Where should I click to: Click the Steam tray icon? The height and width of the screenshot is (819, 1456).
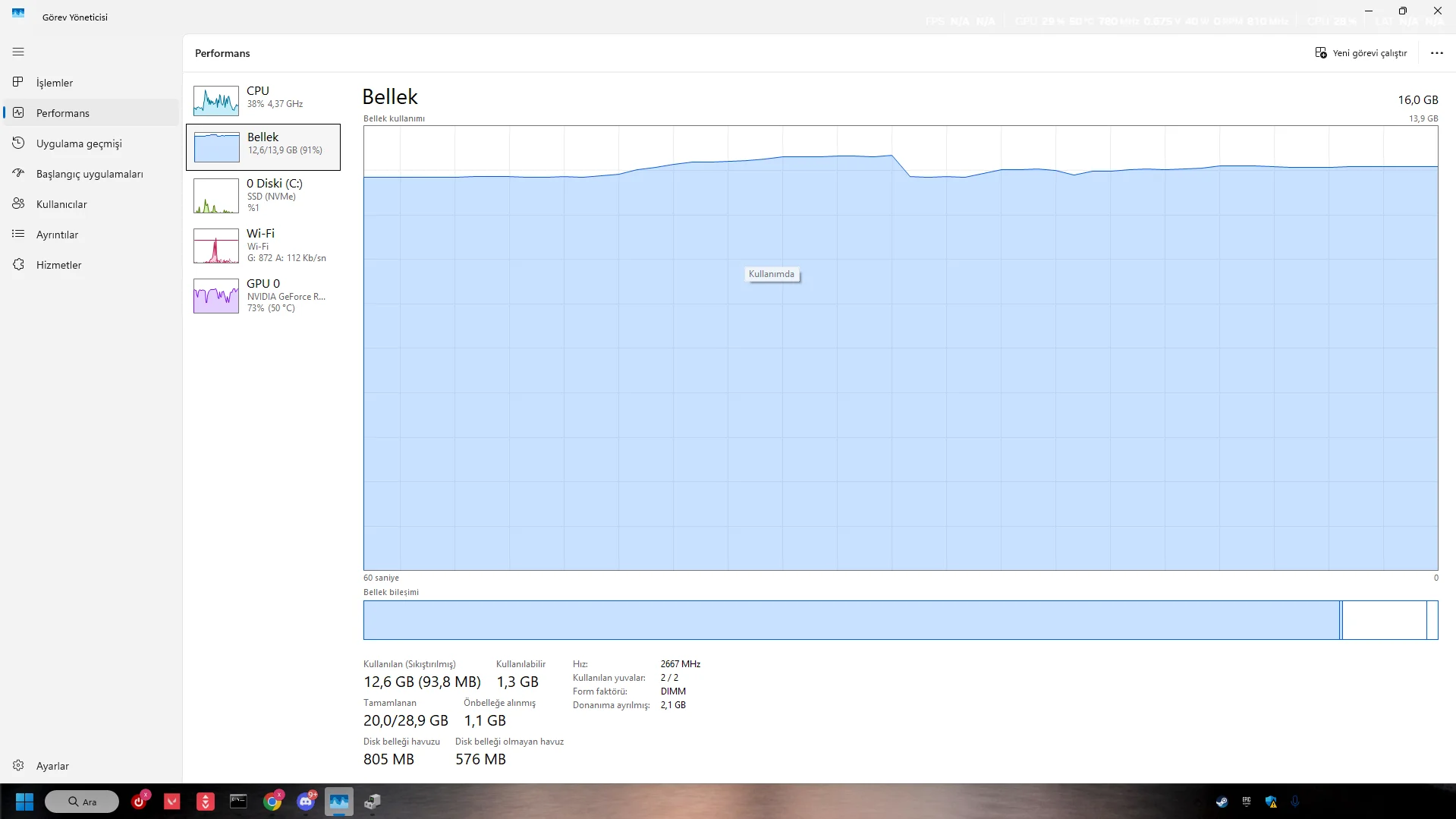pyautogui.click(x=1222, y=802)
